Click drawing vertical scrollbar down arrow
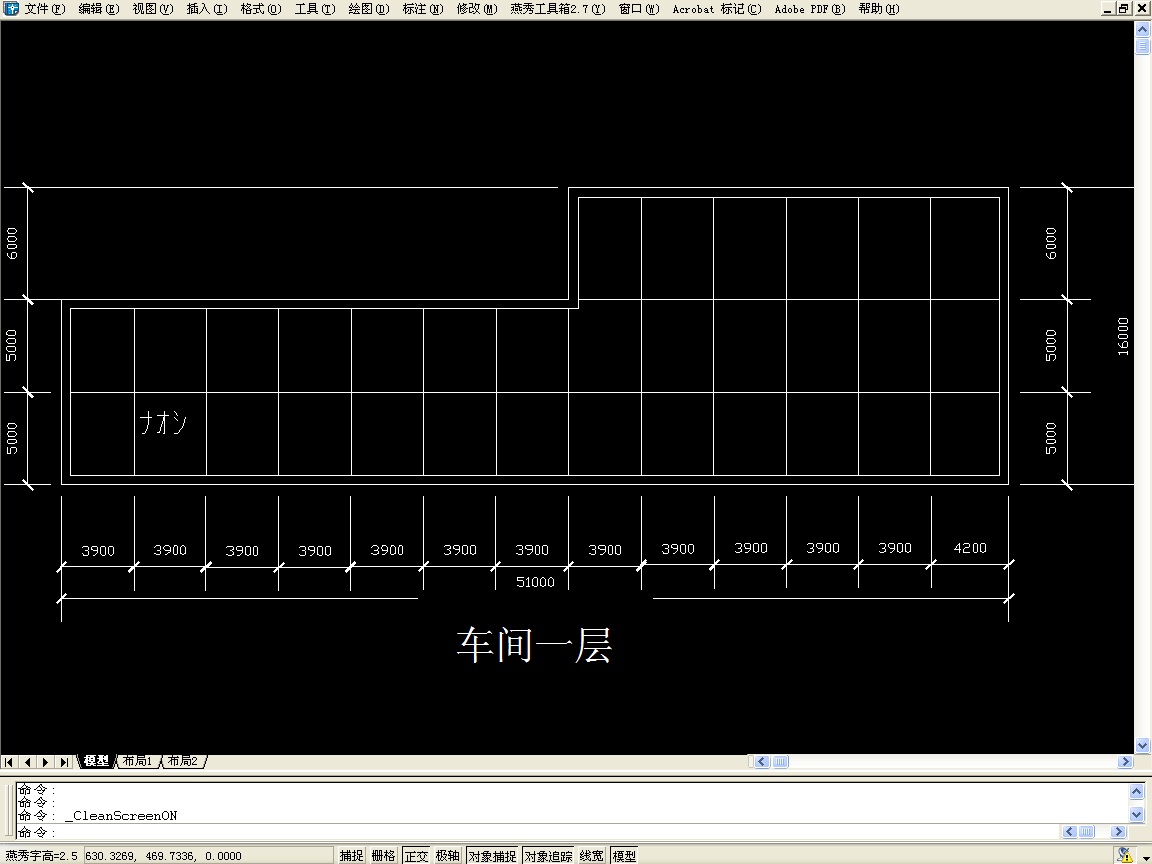Screen dimensions: 1152x864 pos(1142,746)
